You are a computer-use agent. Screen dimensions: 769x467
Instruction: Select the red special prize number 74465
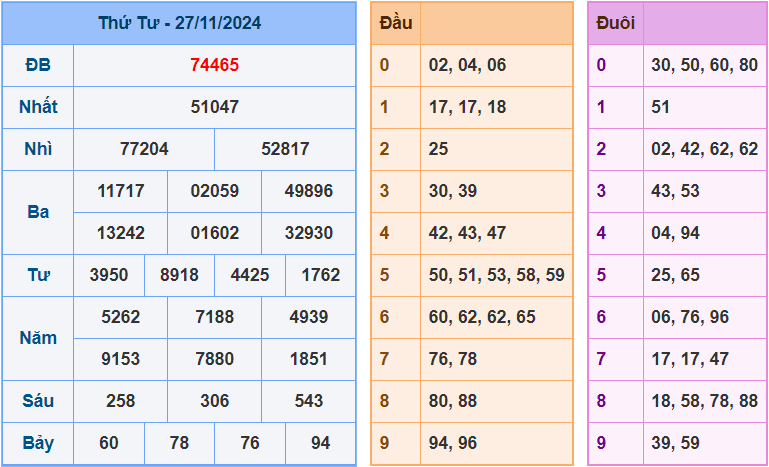click(x=214, y=65)
